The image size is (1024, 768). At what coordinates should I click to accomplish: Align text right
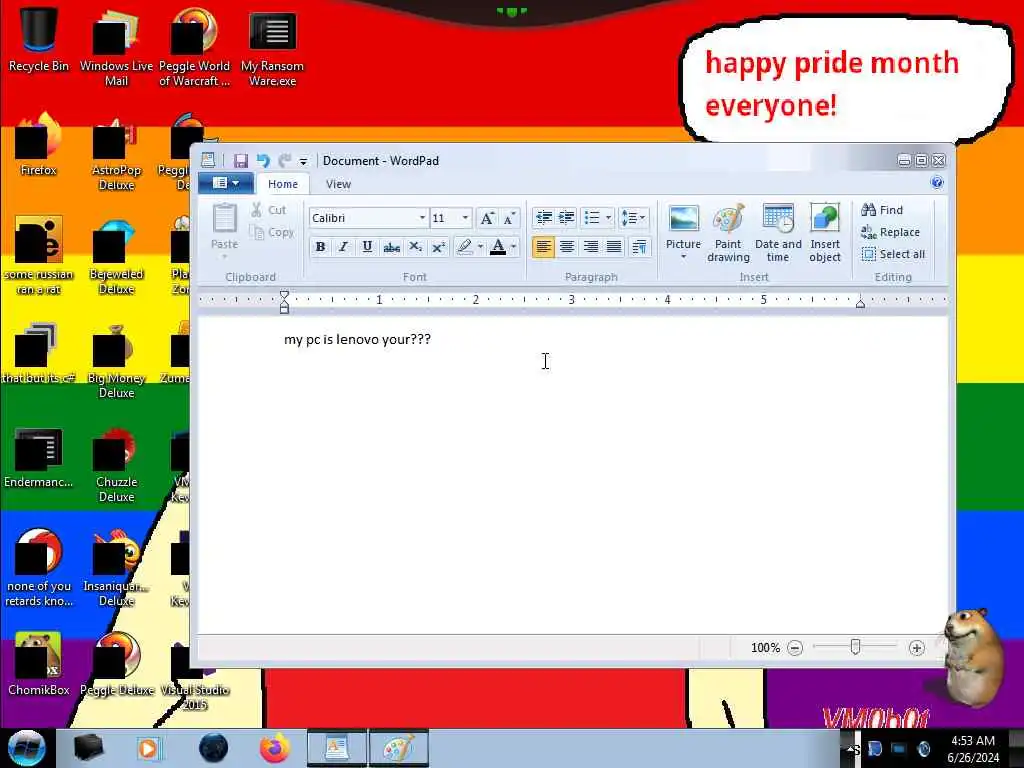pyautogui.click(x=590, y=247)
